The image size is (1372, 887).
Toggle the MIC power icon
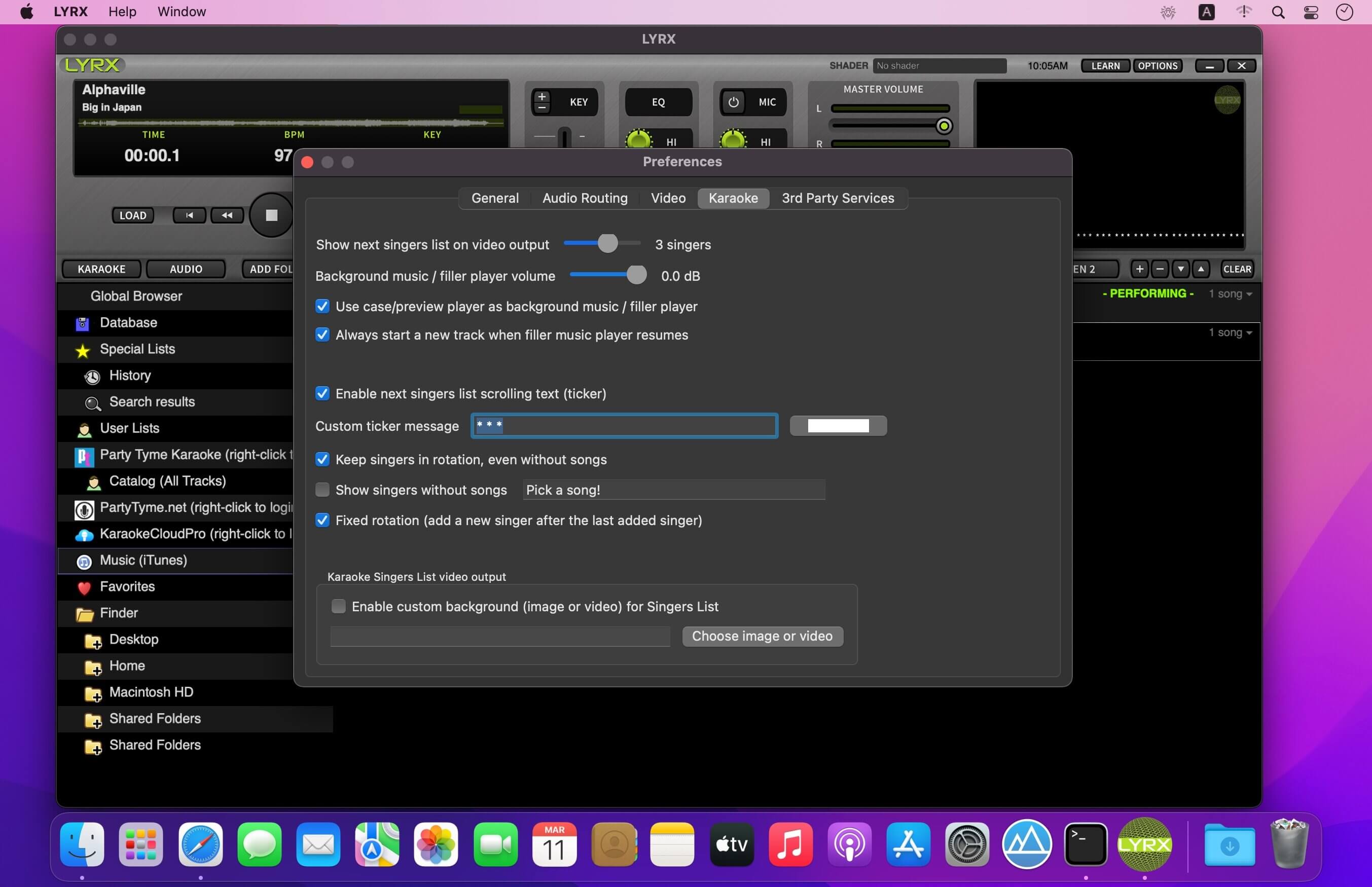pos(733,102)
